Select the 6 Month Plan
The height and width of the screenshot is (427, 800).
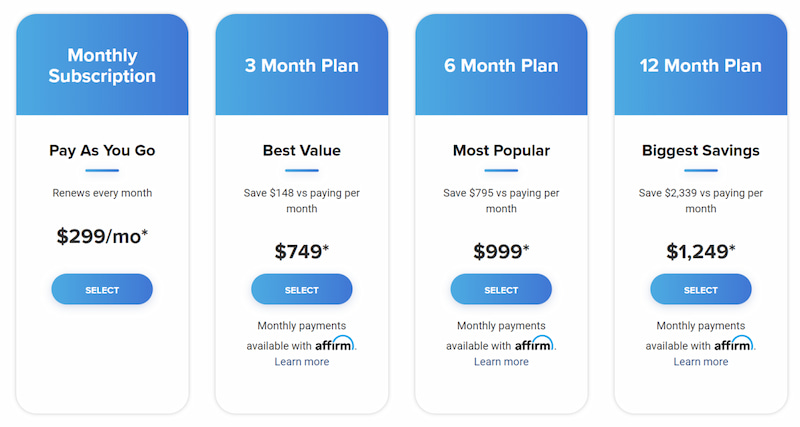point(501,289)
